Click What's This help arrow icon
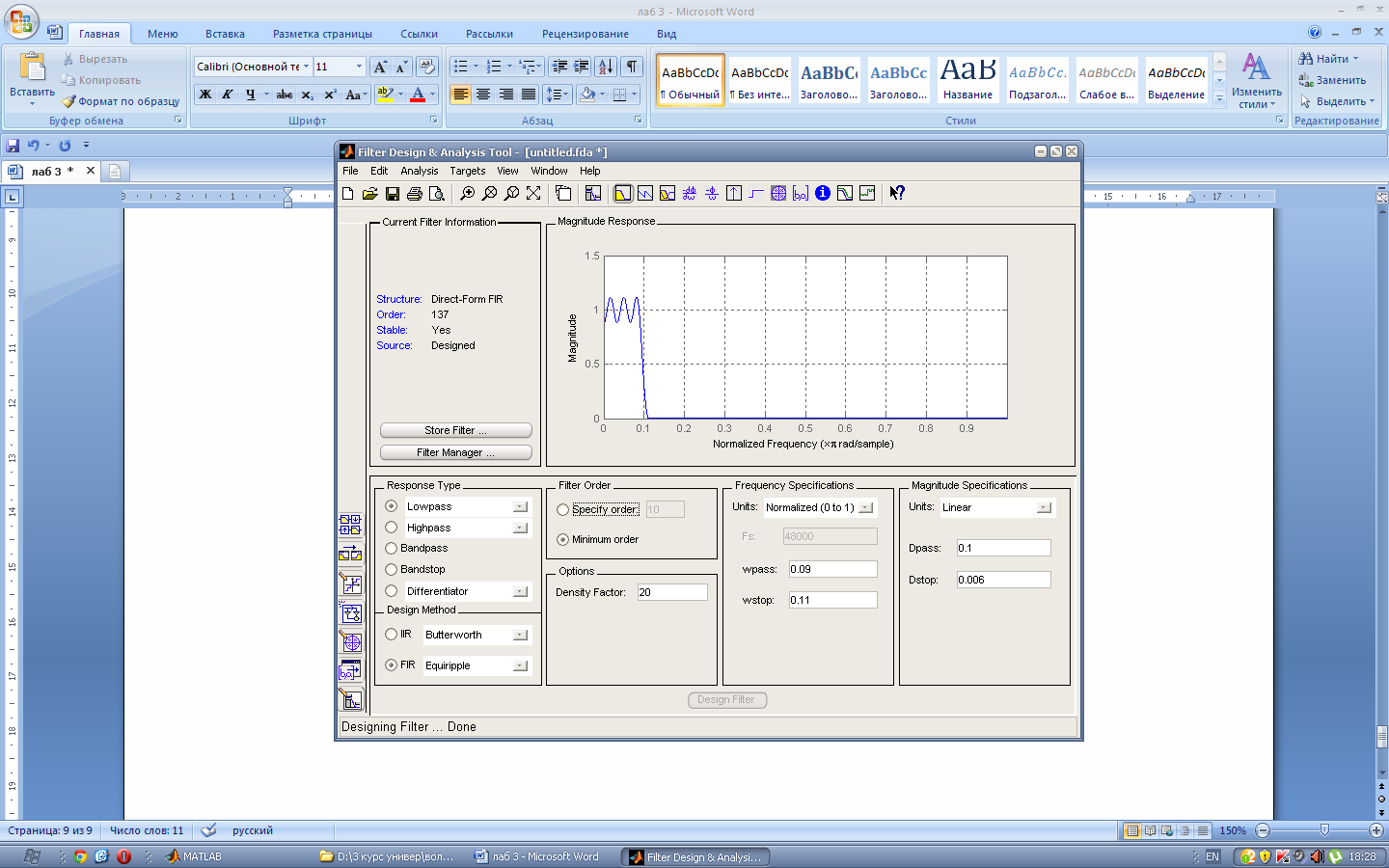 [x=897, y=194]
